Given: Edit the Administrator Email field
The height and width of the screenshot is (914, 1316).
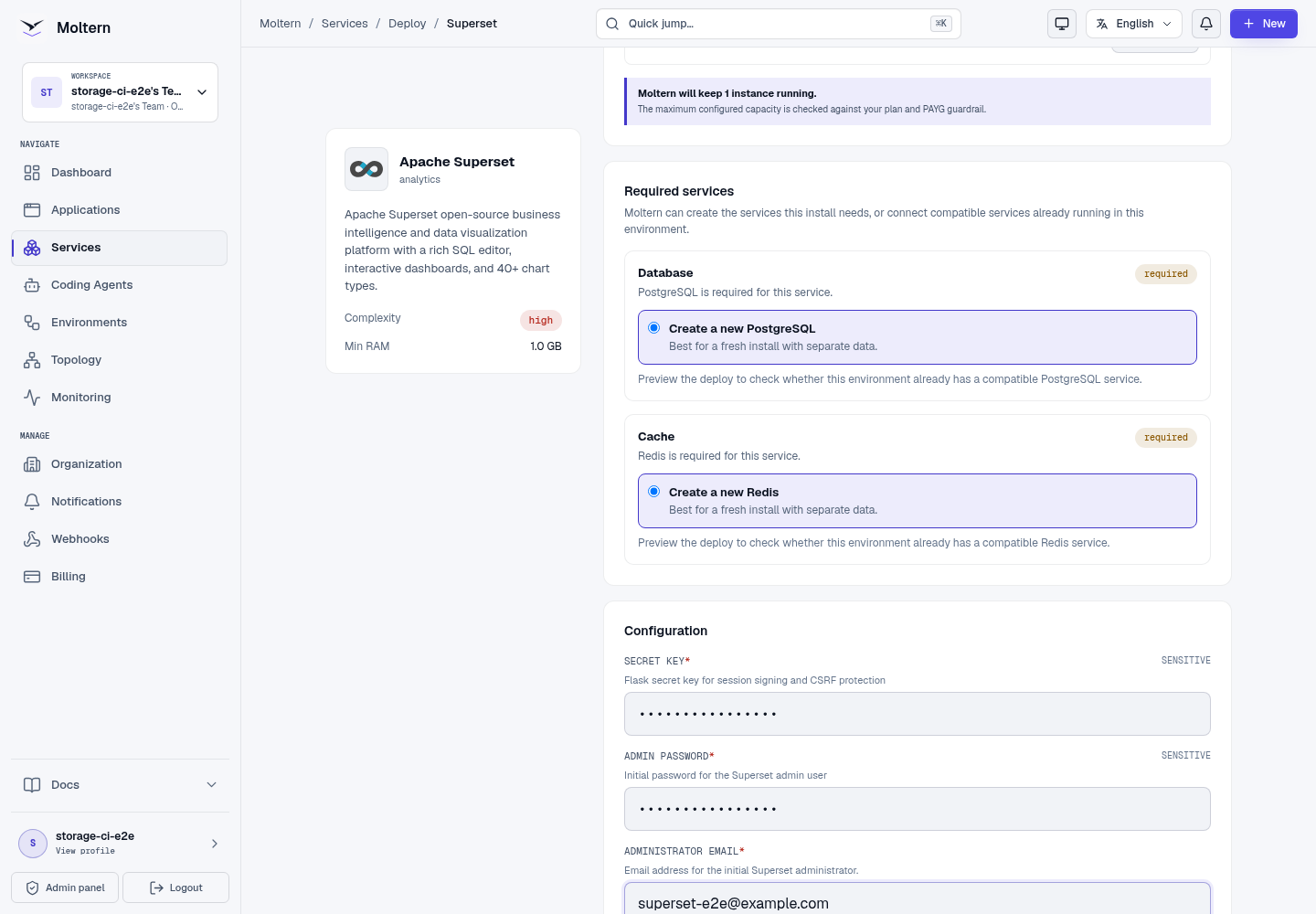Looking at the screenshot, I should point(918,899).
